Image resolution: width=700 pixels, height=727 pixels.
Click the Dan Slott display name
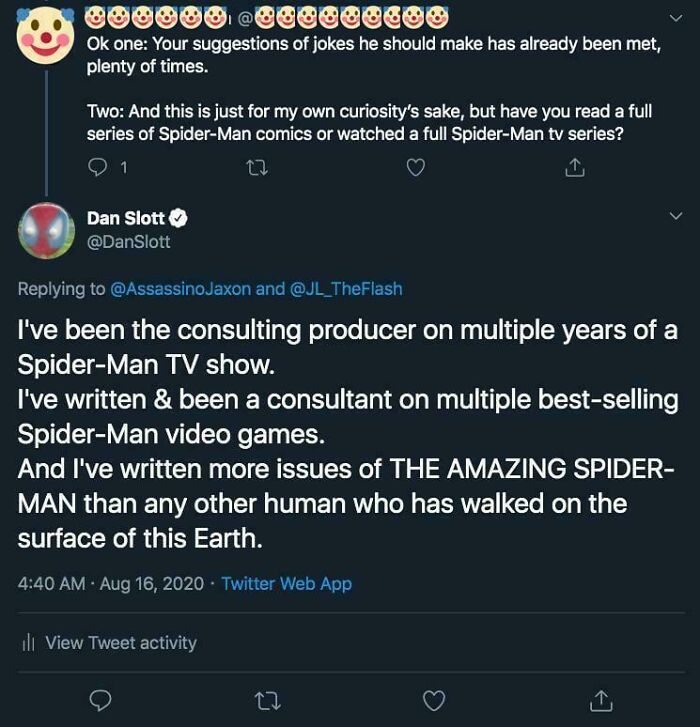[x=126, y=218]
